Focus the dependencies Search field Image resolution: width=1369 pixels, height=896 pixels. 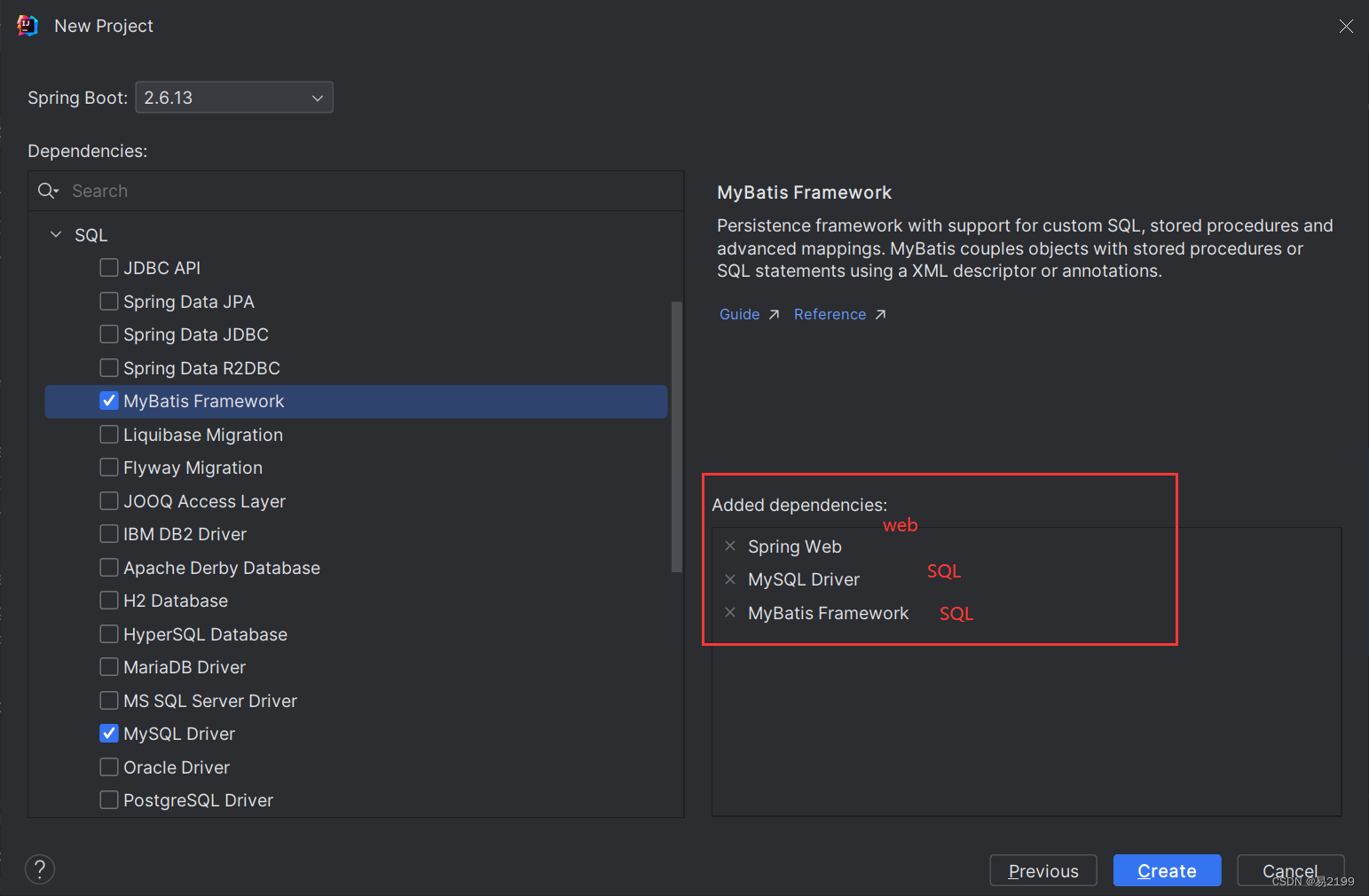(356, 191)
